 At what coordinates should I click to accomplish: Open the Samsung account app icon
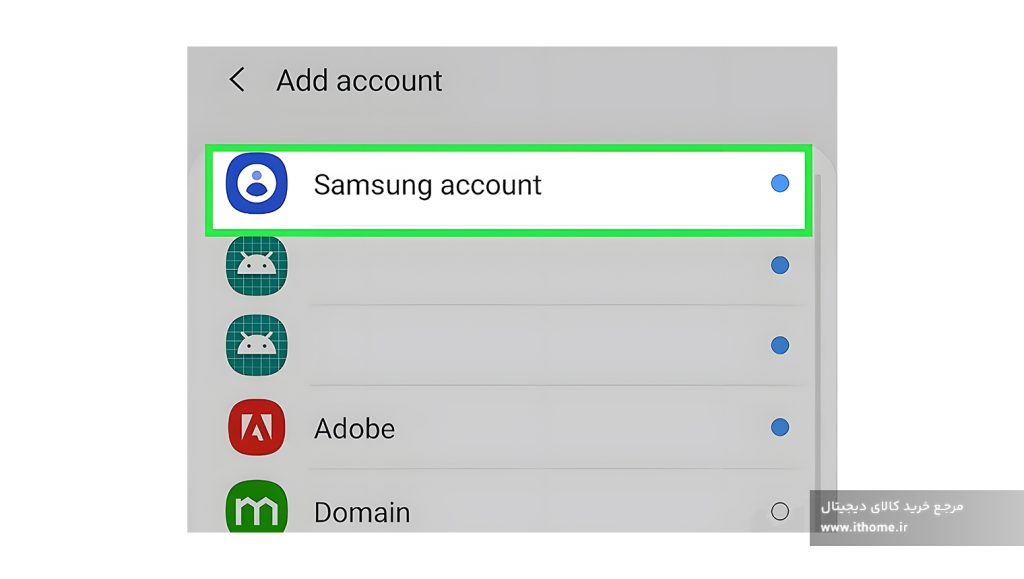click(x=257, y=183)
